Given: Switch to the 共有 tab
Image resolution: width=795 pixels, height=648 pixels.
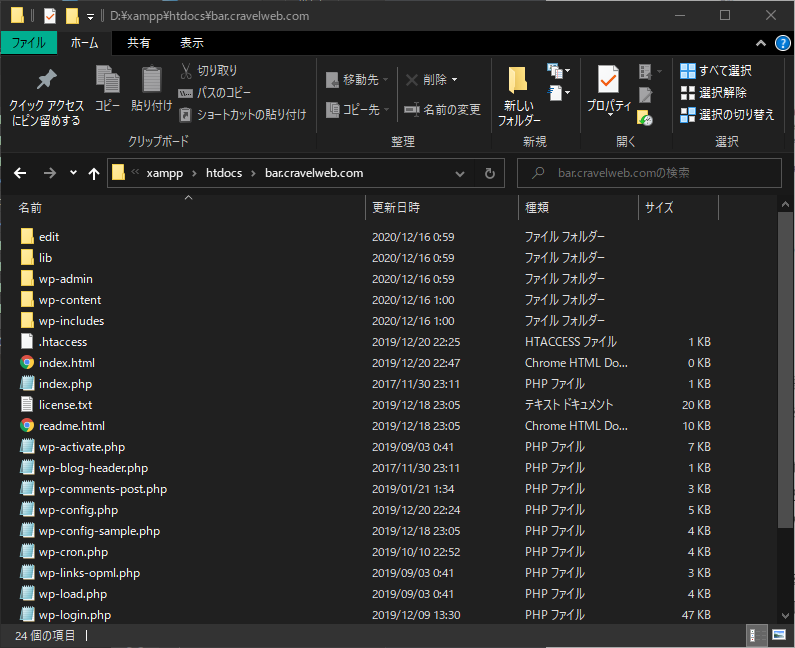Looking at the screenshot, I should [x=138, y=43].
